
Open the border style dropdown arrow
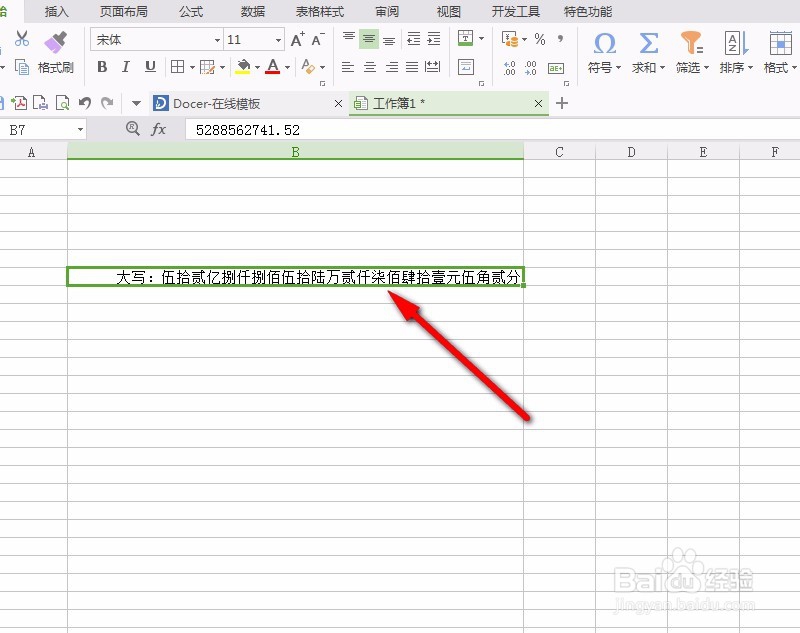point(193,67)
